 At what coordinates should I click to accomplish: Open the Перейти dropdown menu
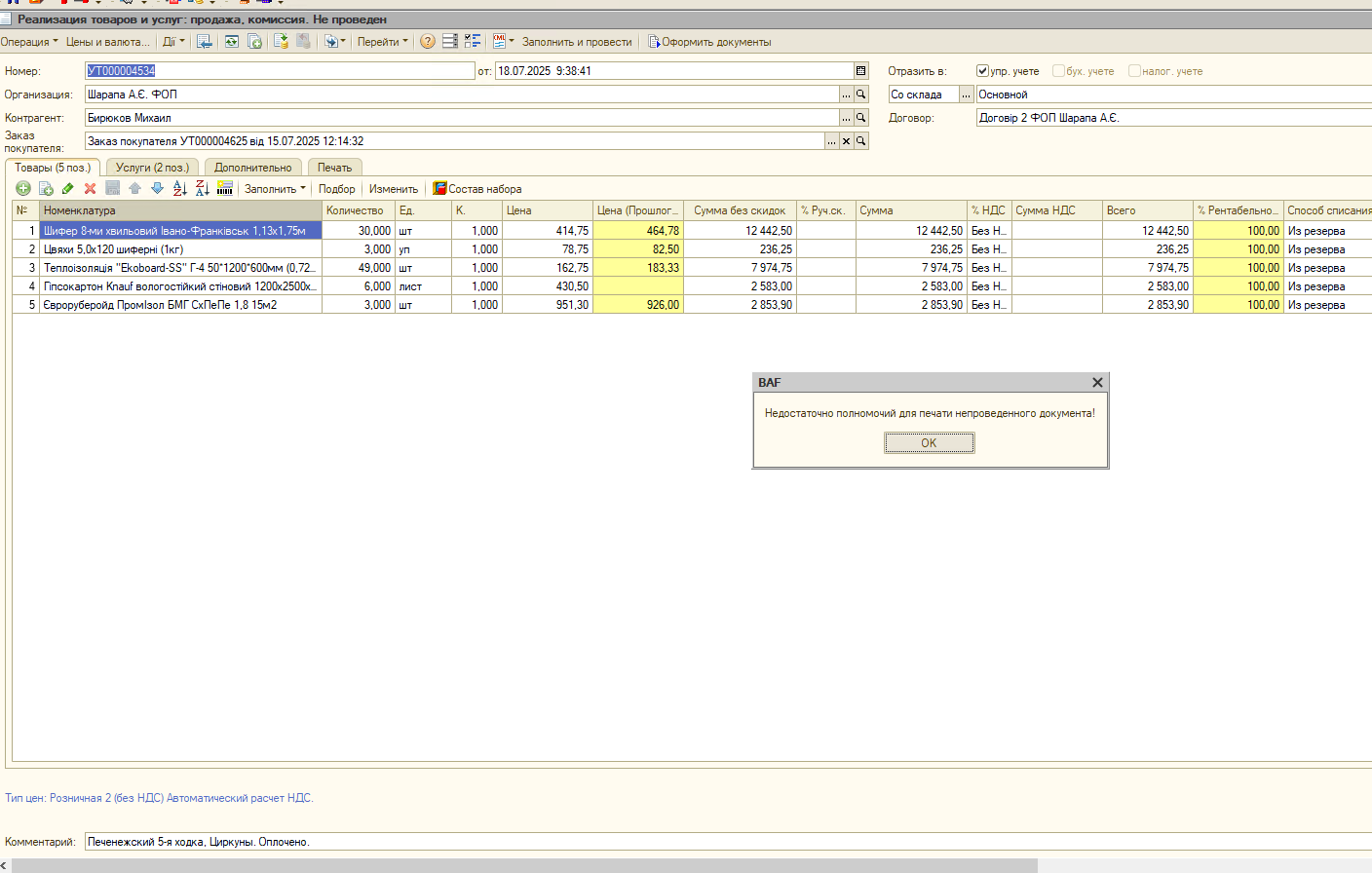tap(382, 42)
